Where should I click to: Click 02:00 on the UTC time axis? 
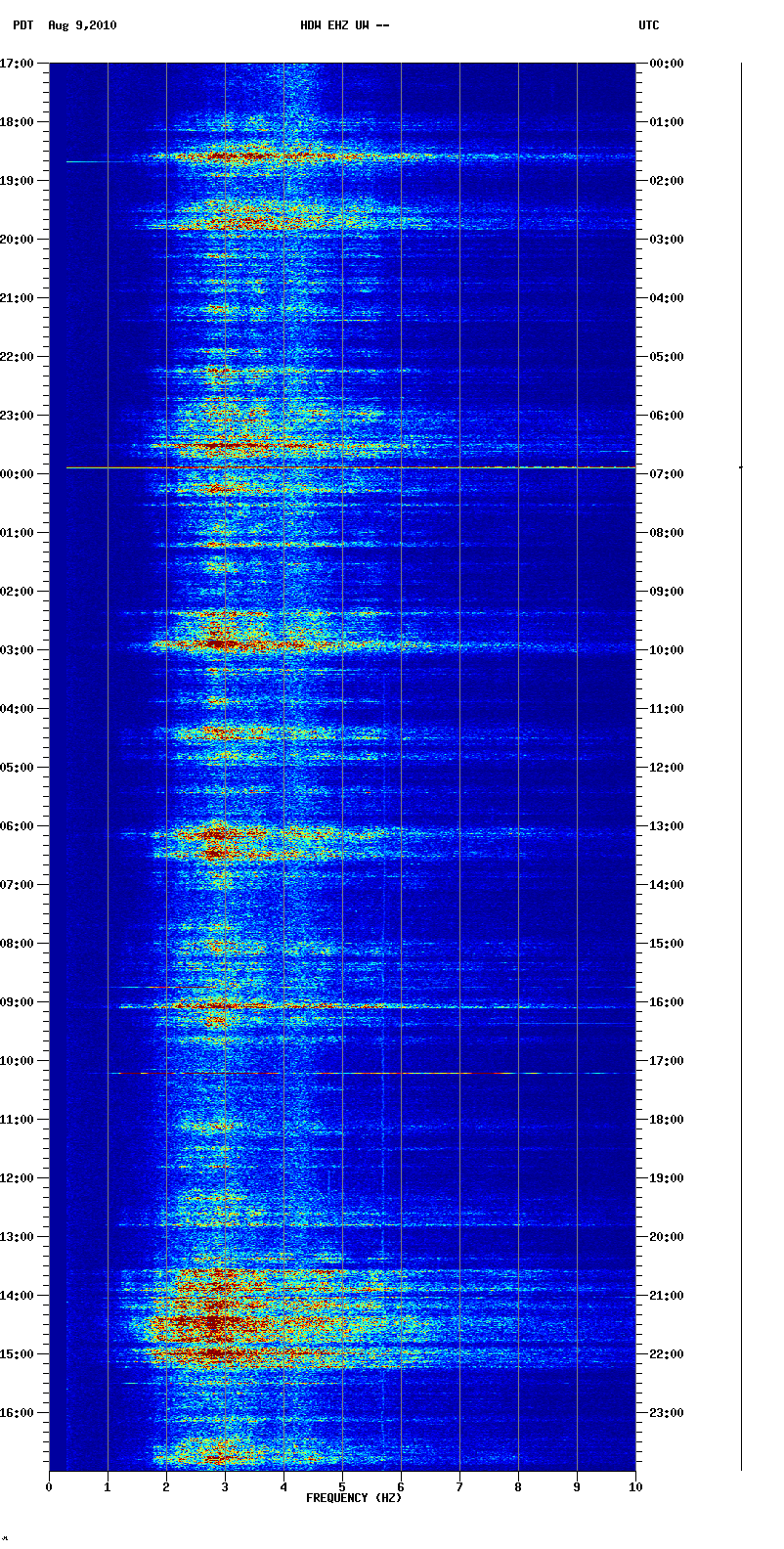pos(667,181)
